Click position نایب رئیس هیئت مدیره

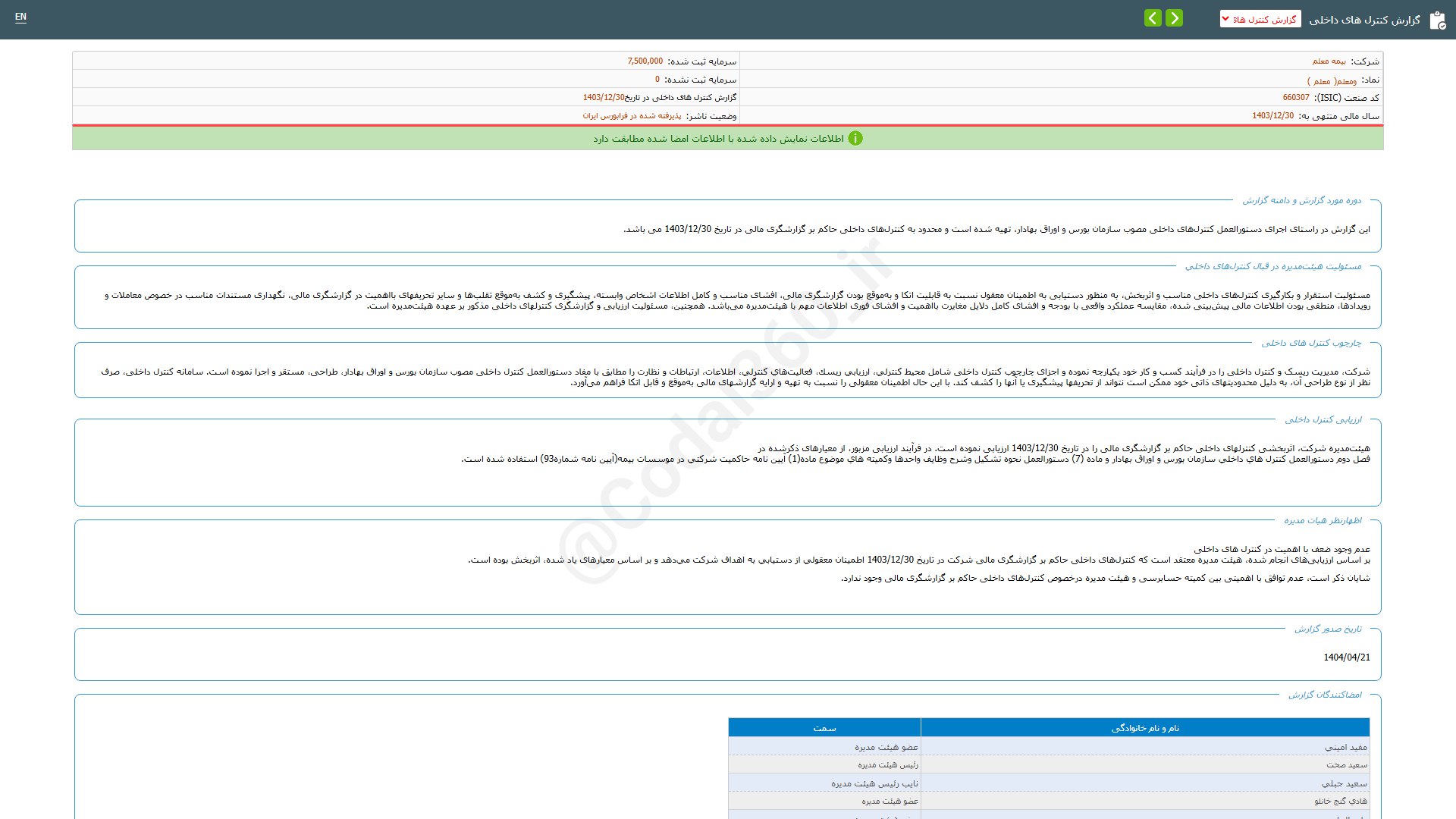pyautogui.click(x=875, y=784)
